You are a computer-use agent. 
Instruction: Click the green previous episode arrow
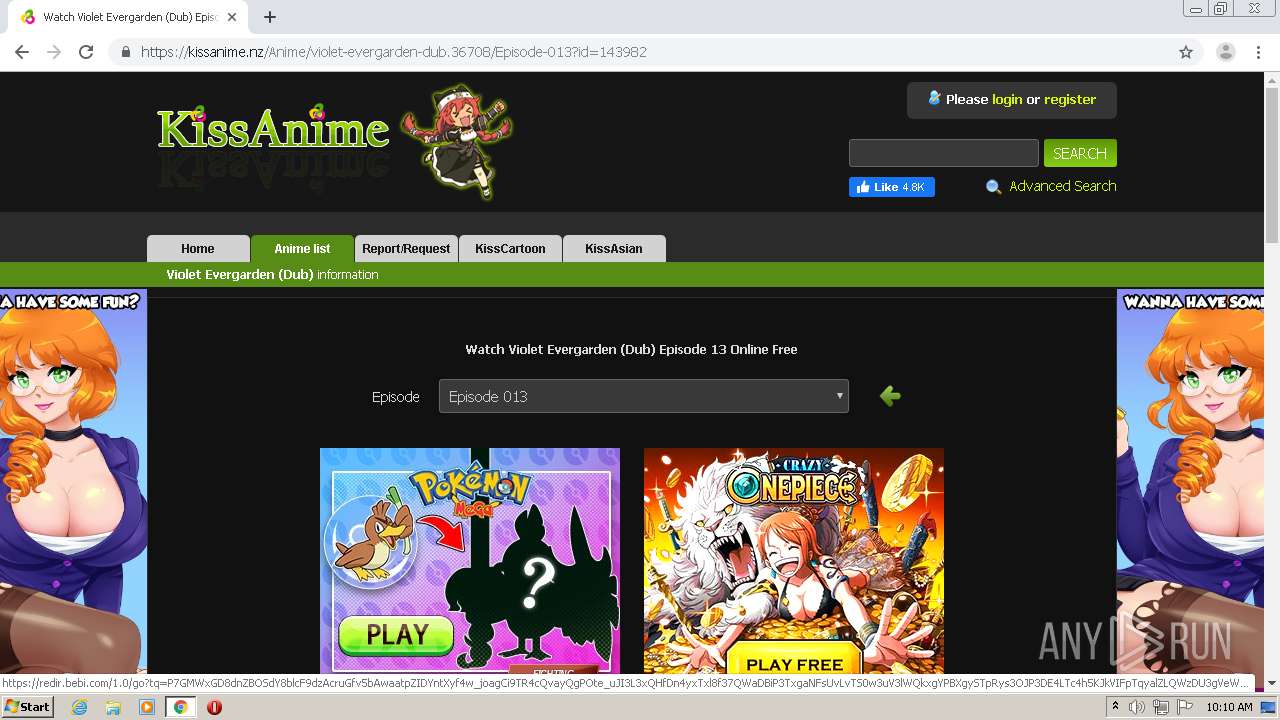[890, 396]
